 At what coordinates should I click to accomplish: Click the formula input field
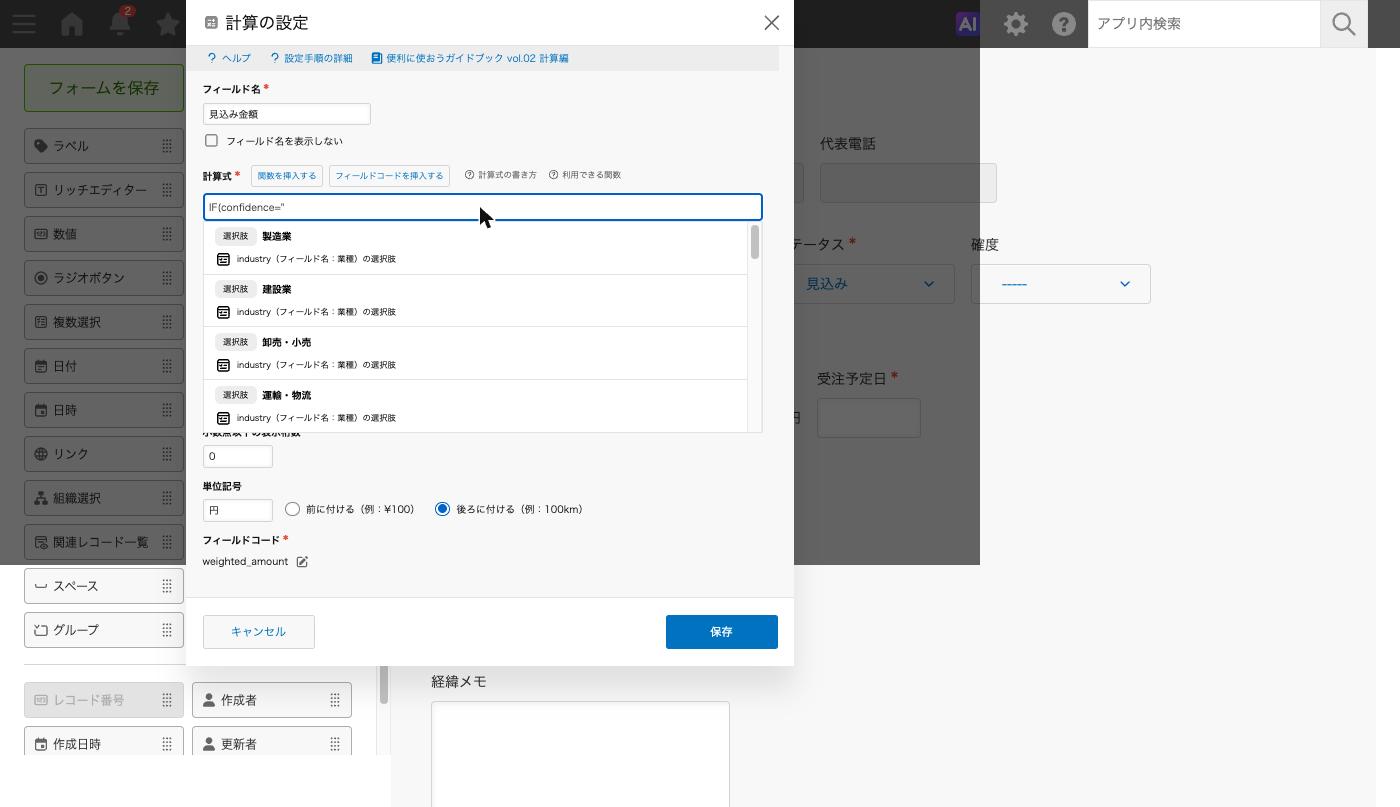[x=483, y=207]
